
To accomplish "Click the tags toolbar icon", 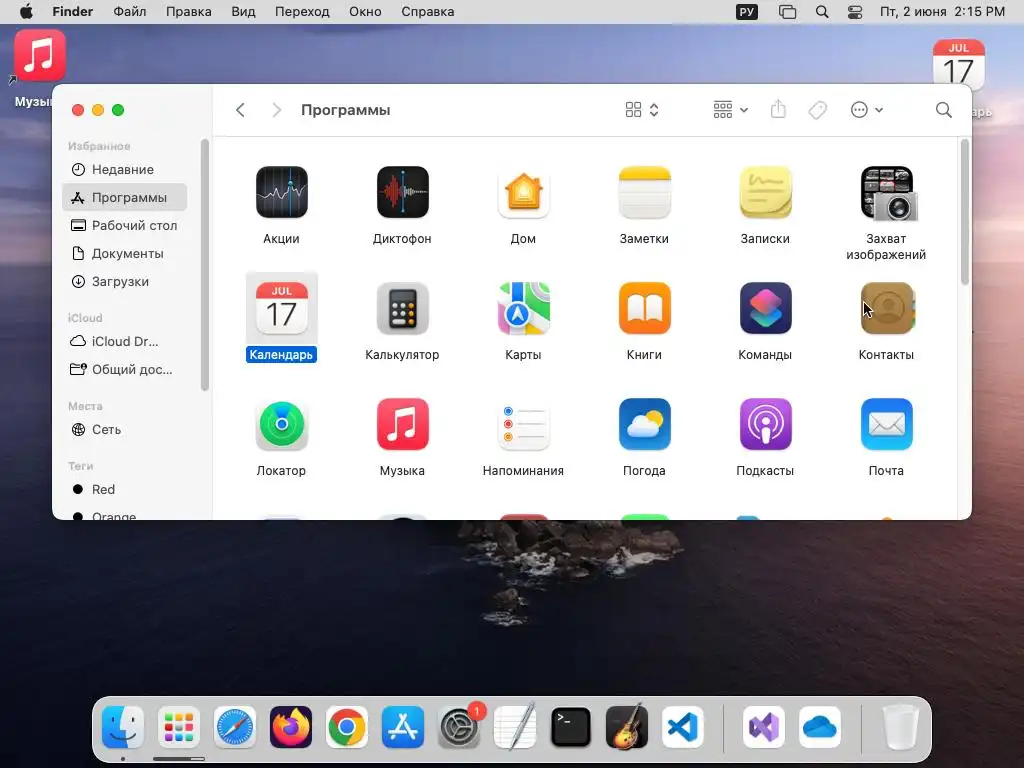I will click(x=817, y=110).
